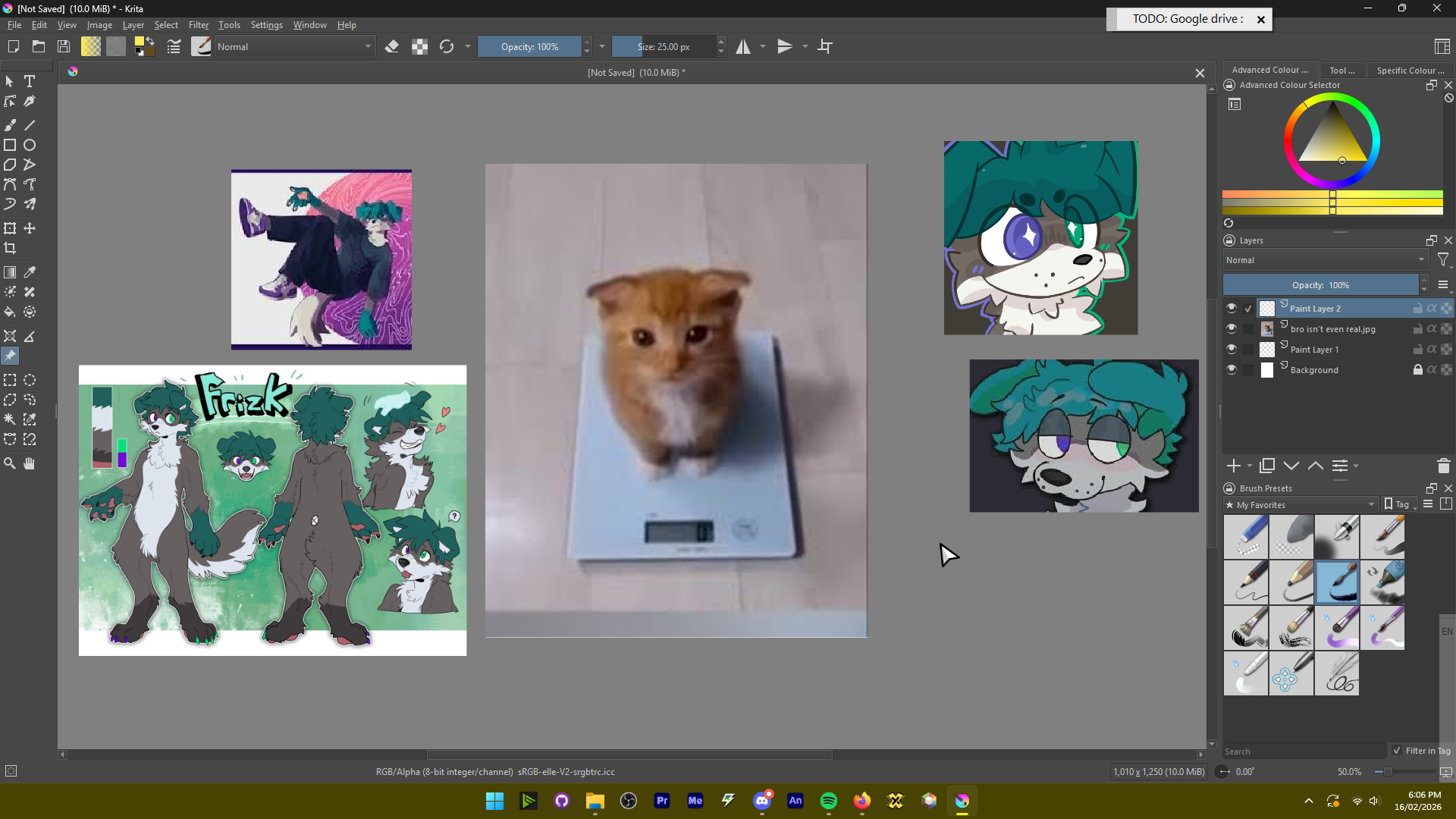
Task: Select the Text tool in toolbox
Action: point(30,81)
